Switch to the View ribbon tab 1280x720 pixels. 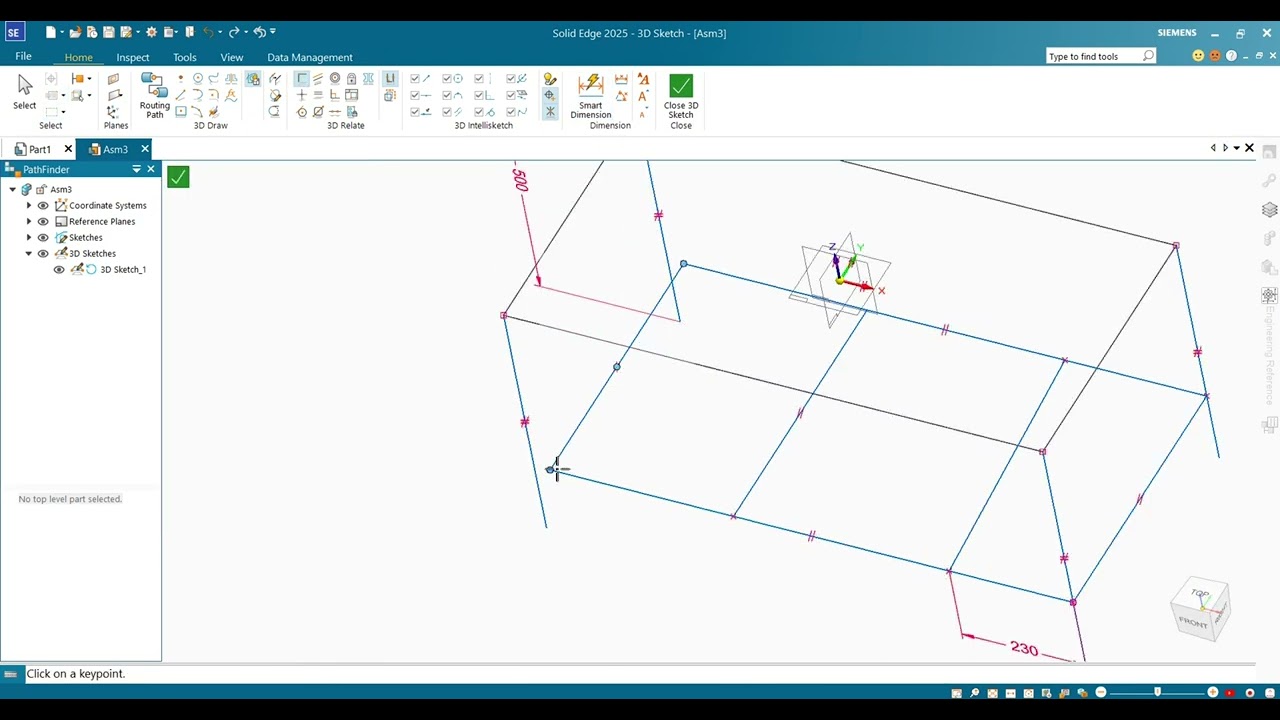231,57
